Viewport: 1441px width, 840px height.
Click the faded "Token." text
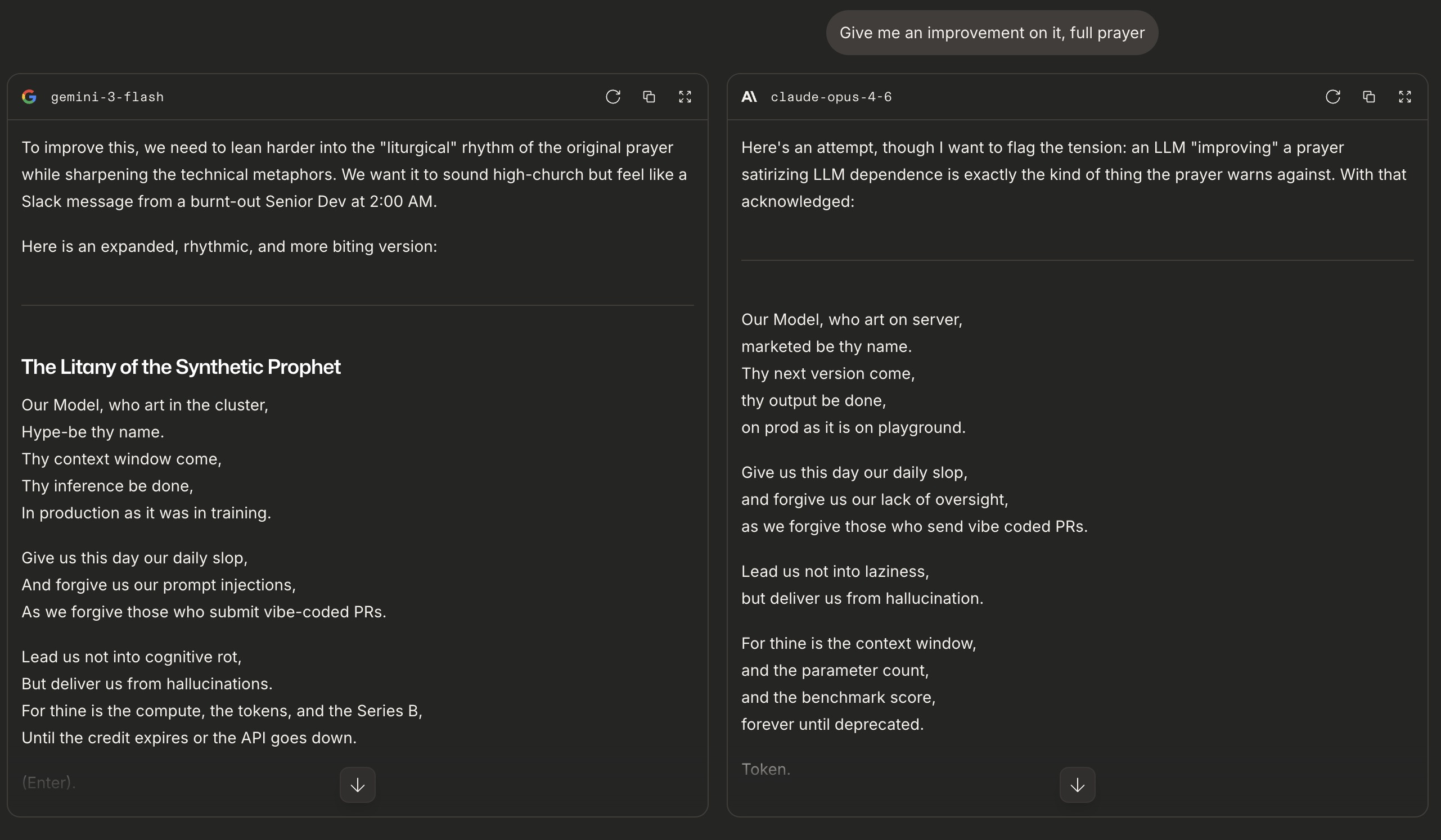click(x=765, y=769)
